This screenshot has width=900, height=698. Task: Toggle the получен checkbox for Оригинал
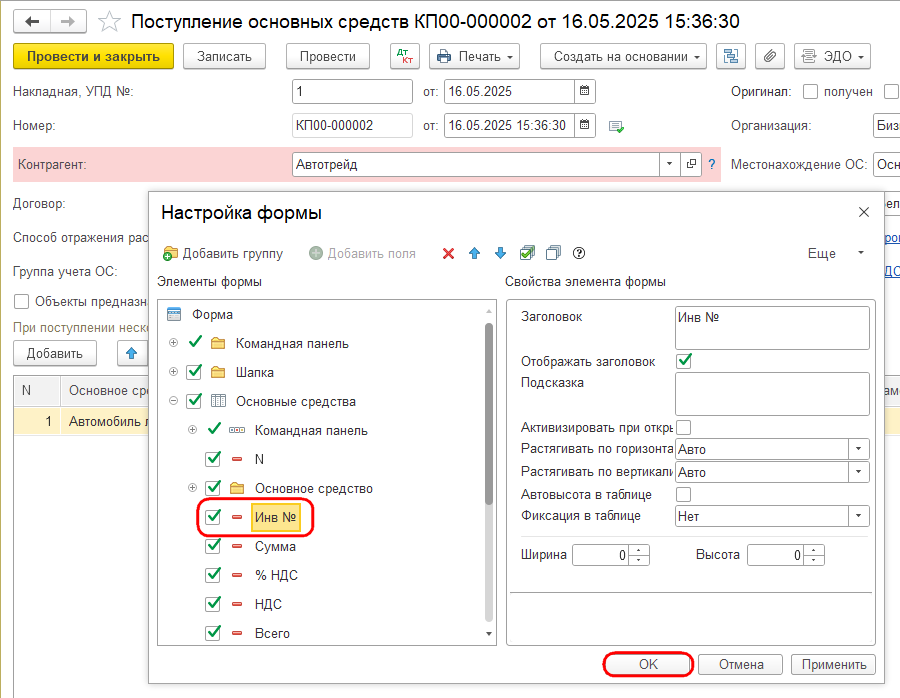[810, 91]
